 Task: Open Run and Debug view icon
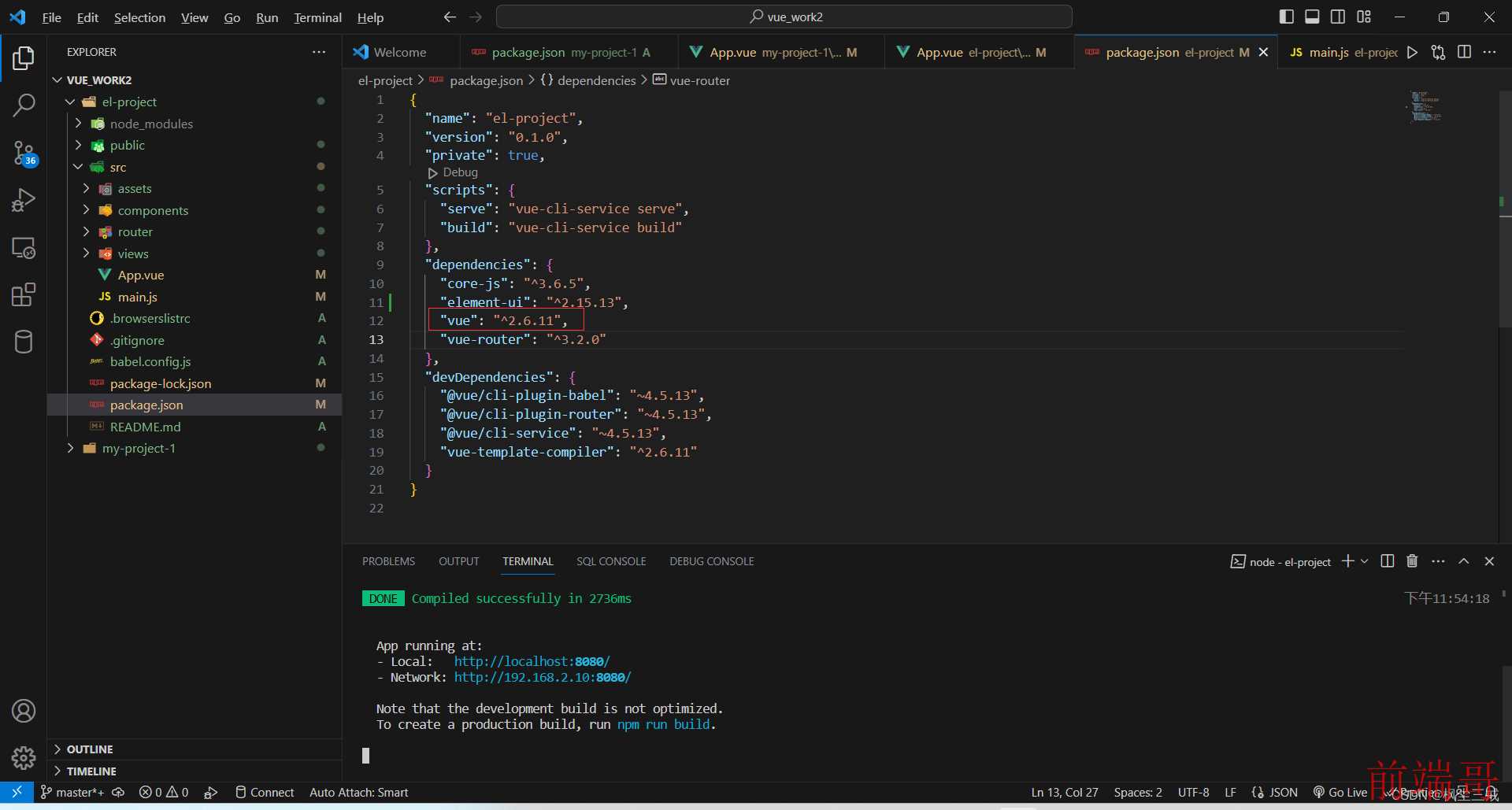(24, 200)
